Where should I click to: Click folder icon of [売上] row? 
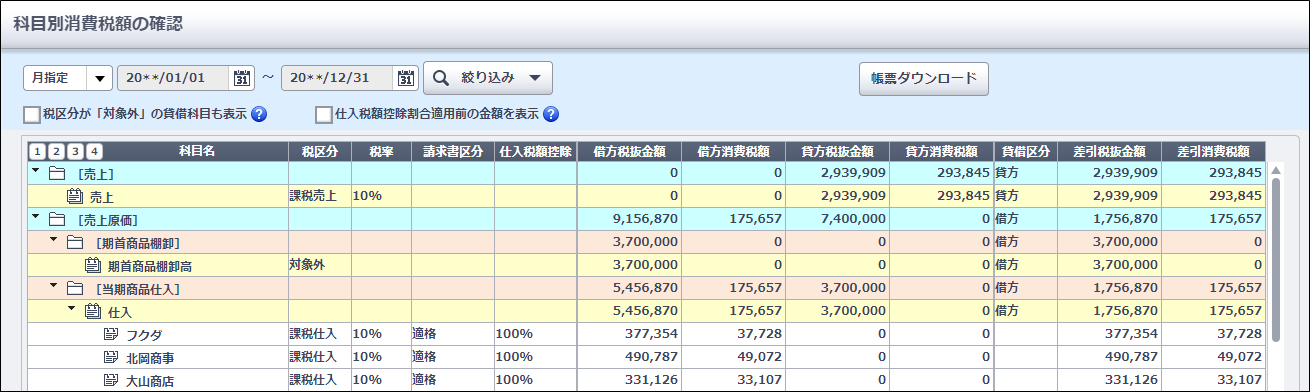56,174
